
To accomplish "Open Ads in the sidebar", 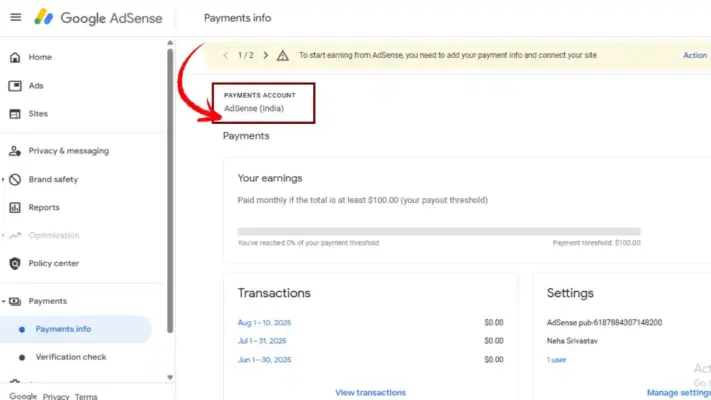I will pos(36,86).
